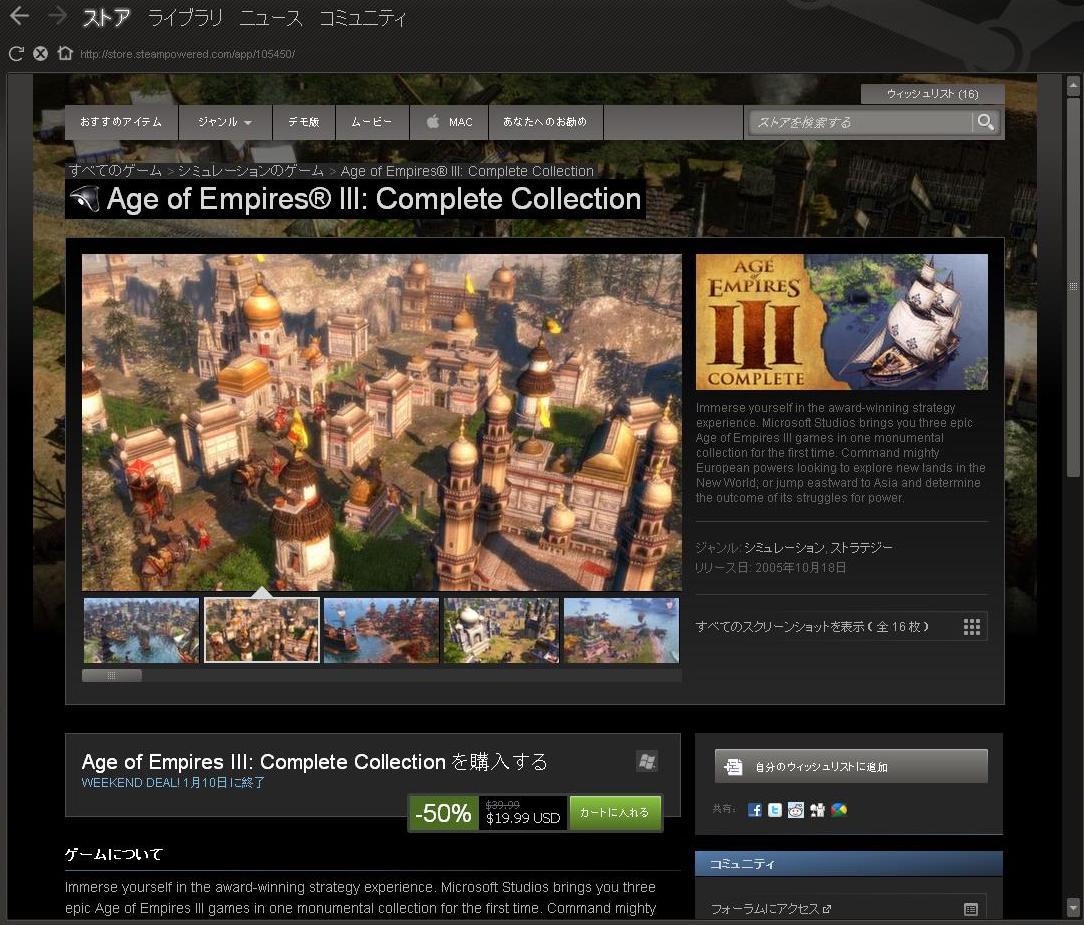1084x925 pixels.
Task: Click リリース日: 2005年10月18日 text
Action: [x=771, y=568]
